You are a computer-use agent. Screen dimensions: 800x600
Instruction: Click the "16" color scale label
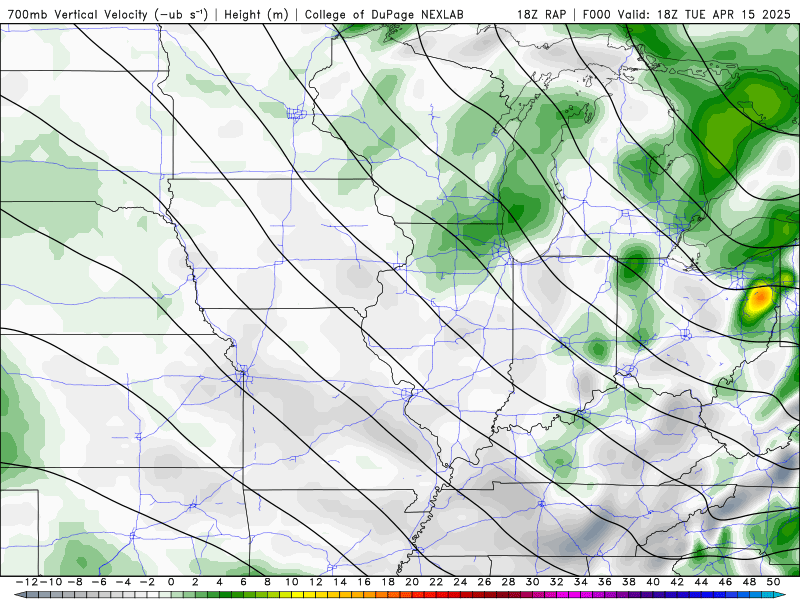pyautogui.click(x=364, y=582)
